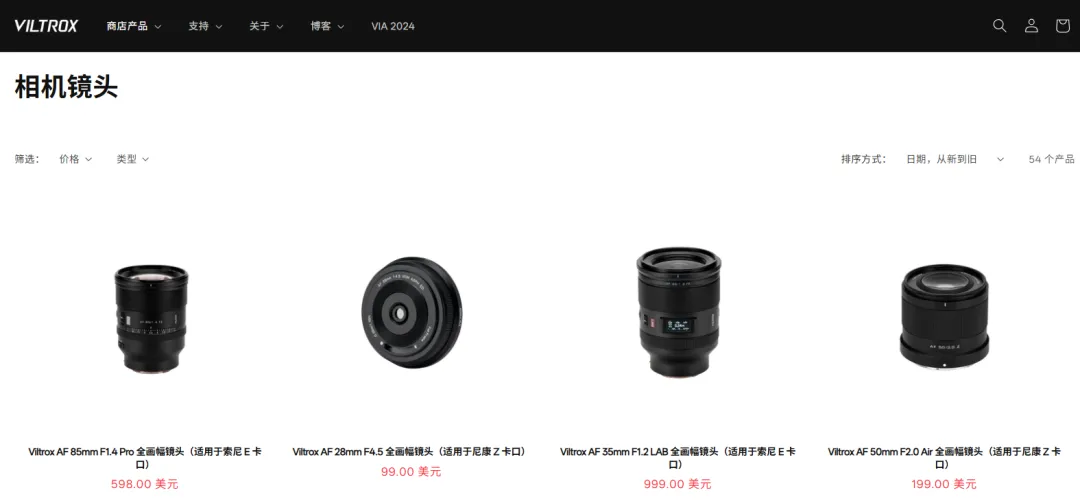Image resolution: width=1080 pixels, height=501 pixels.
Task: Open the account login icon
Action: (1031, 26)
